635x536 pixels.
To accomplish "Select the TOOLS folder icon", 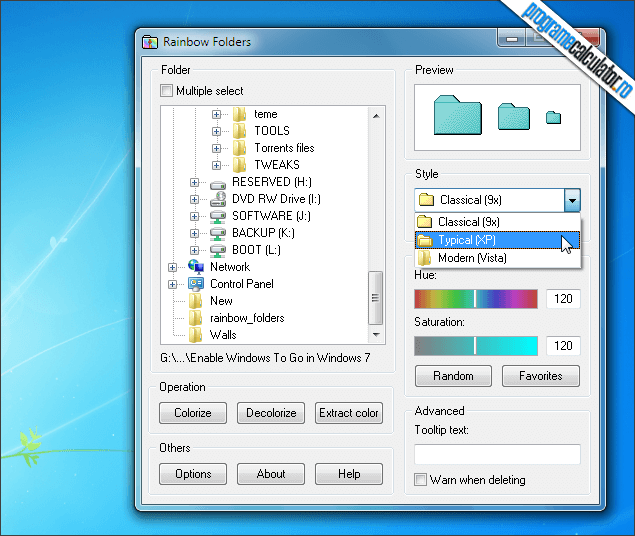I will [x=239, y=131].
